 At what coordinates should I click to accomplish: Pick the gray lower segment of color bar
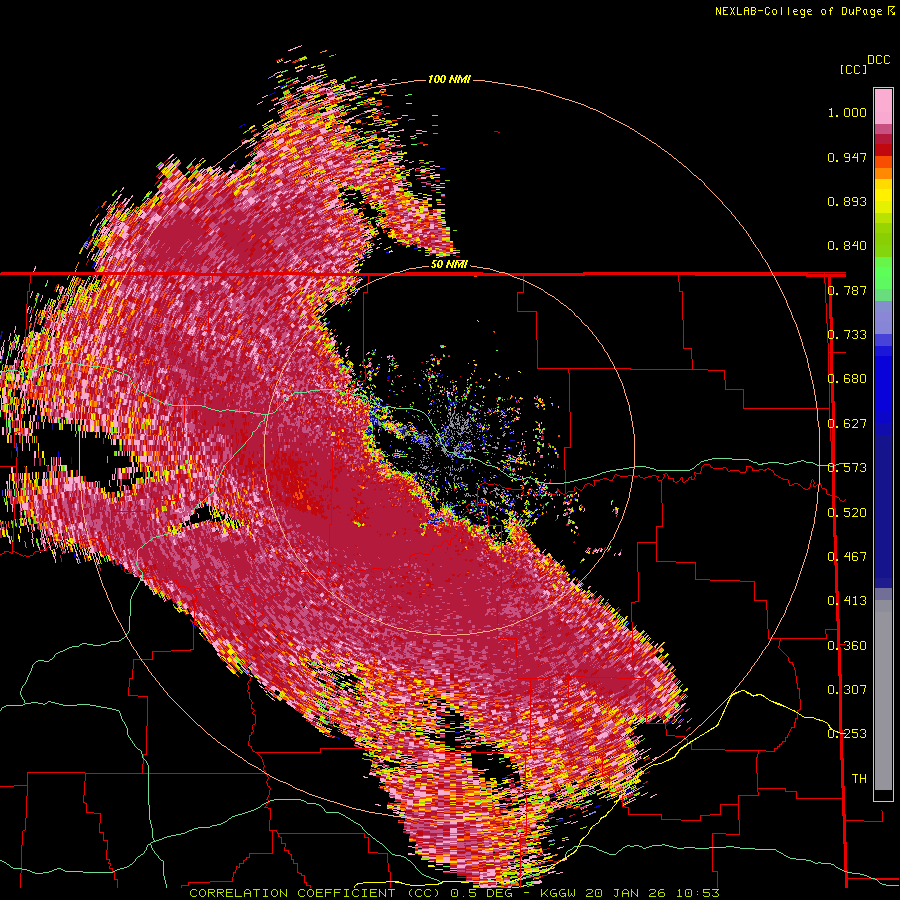pyautogui.click(x=883, y=695)
